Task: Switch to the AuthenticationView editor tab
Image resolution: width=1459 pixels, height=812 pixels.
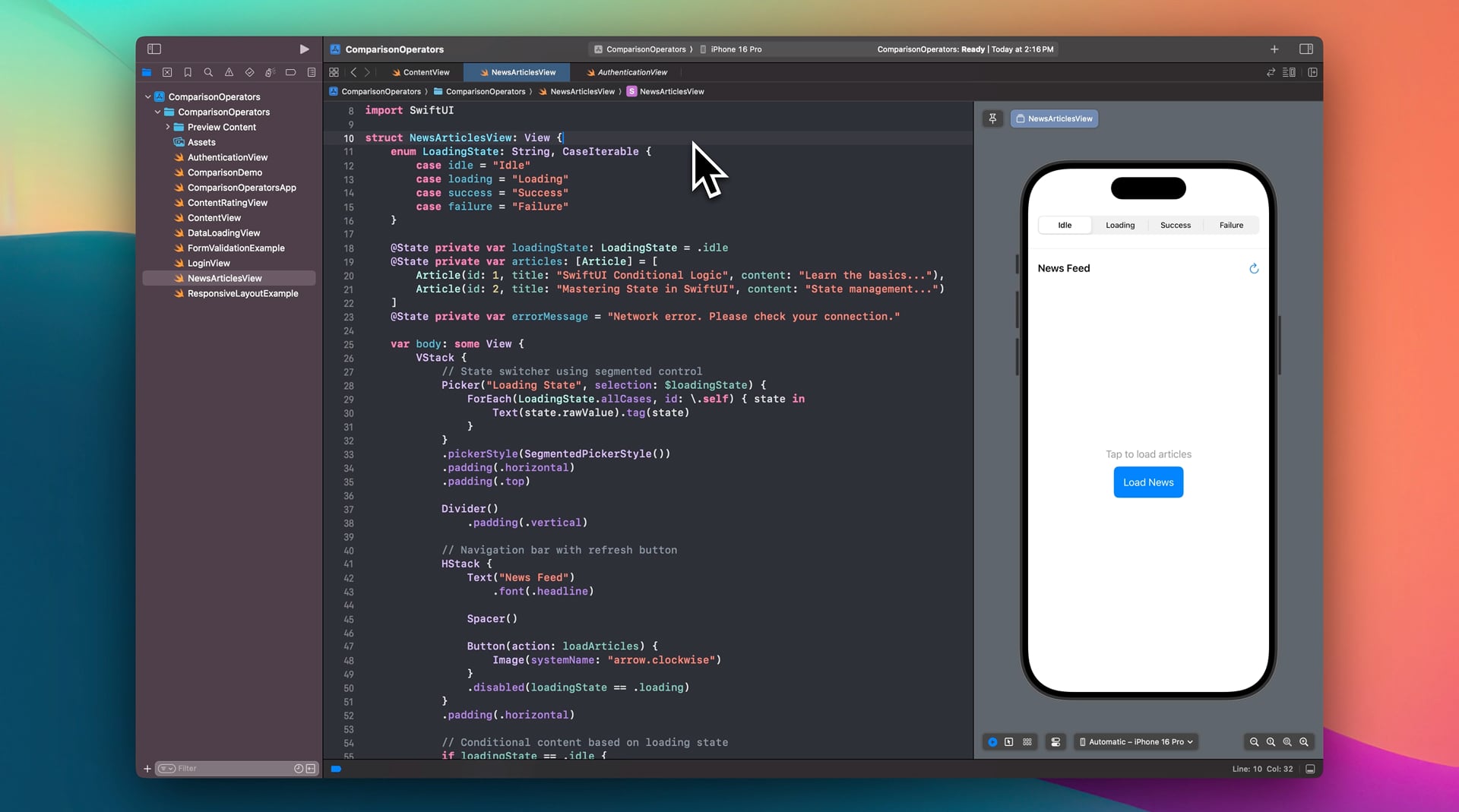Action: pos(627,72)
